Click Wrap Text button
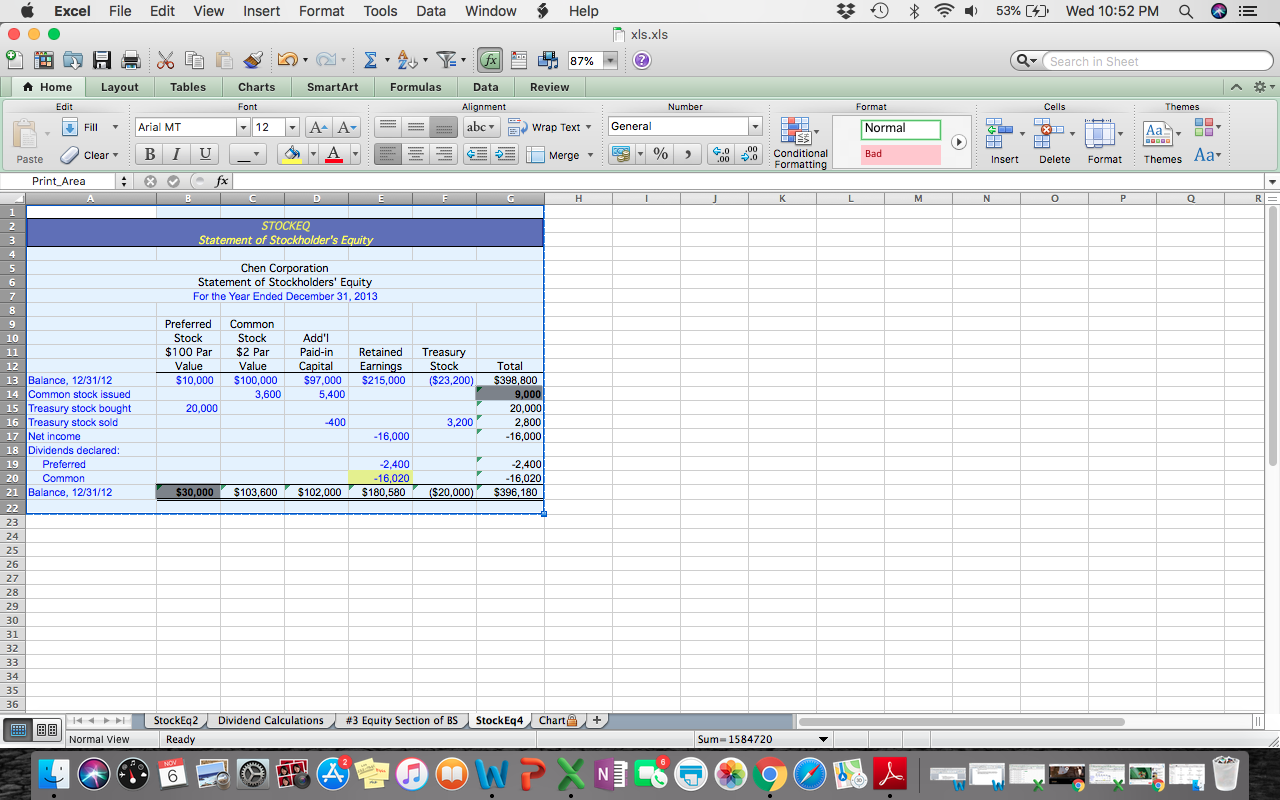This screenshot has width=1280, height=800. pyautogui.click(x=549, y=127)
